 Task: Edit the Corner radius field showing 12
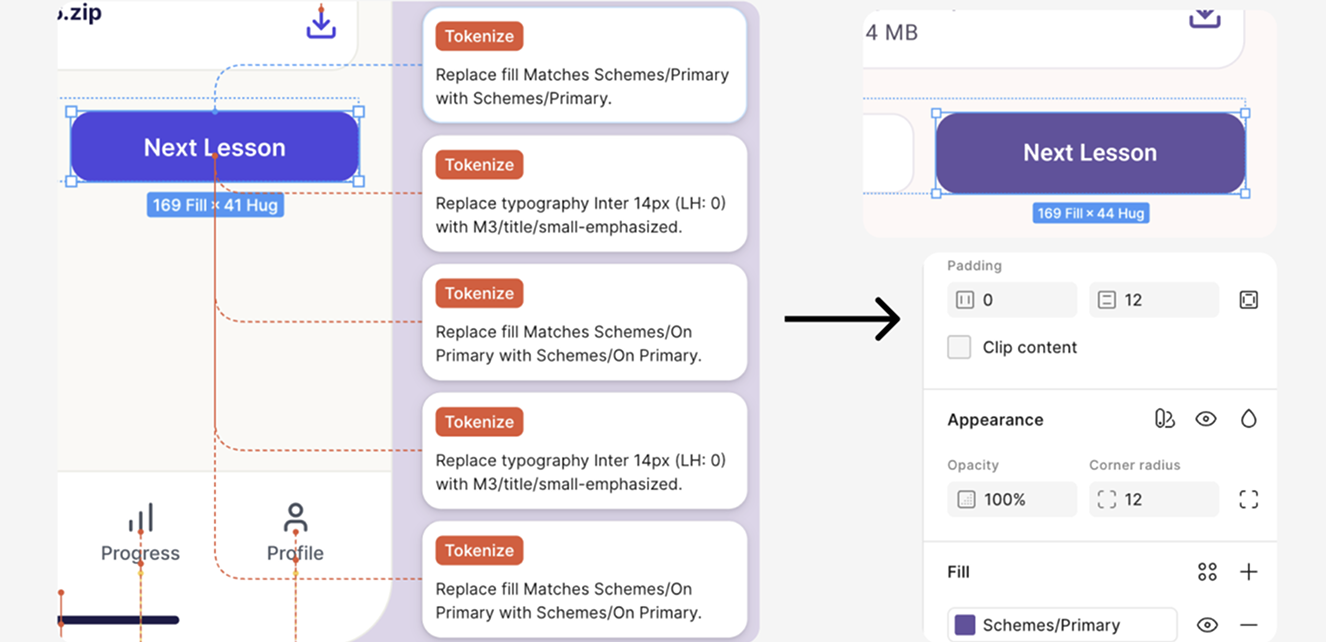(x=1154, y=499)
